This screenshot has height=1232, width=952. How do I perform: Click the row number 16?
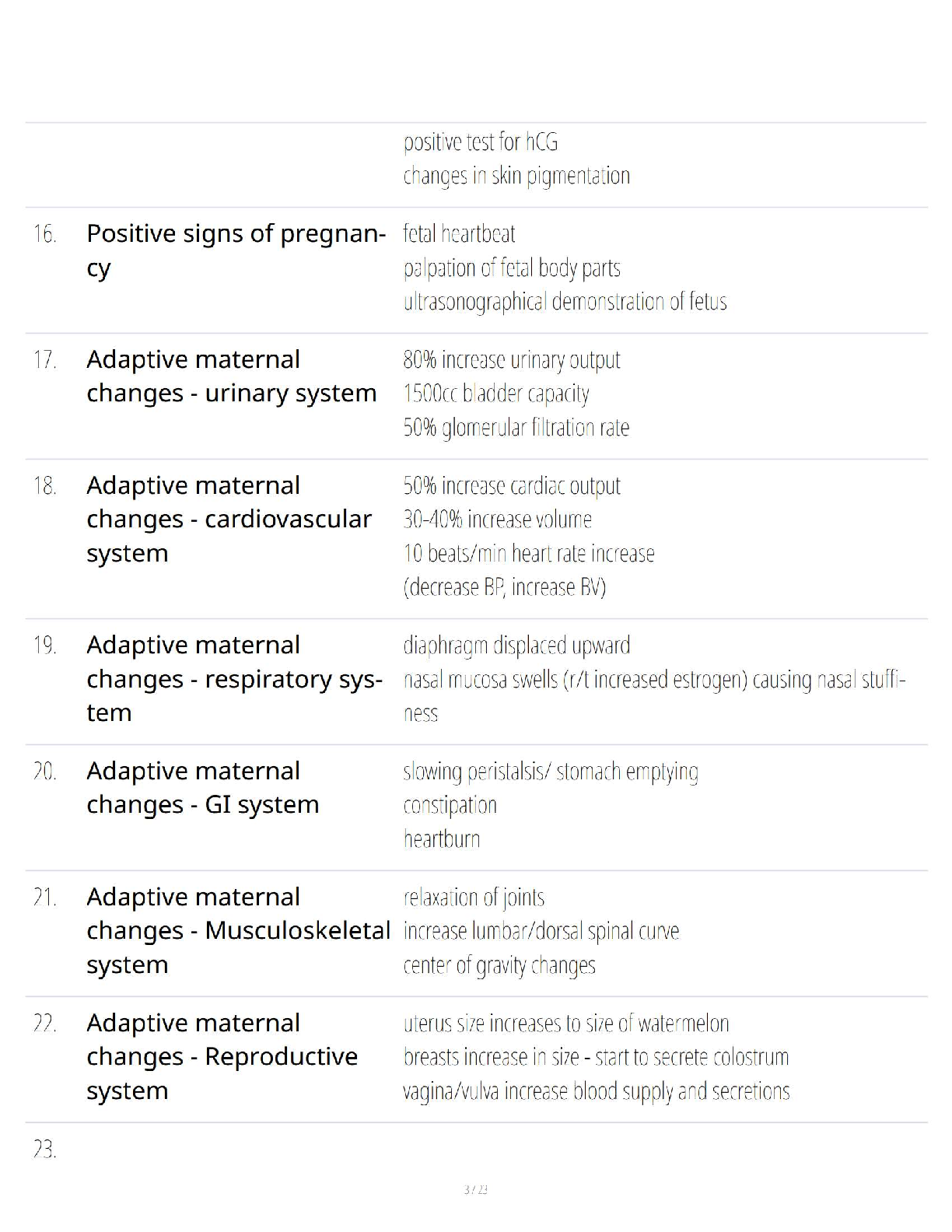(44, 233)
